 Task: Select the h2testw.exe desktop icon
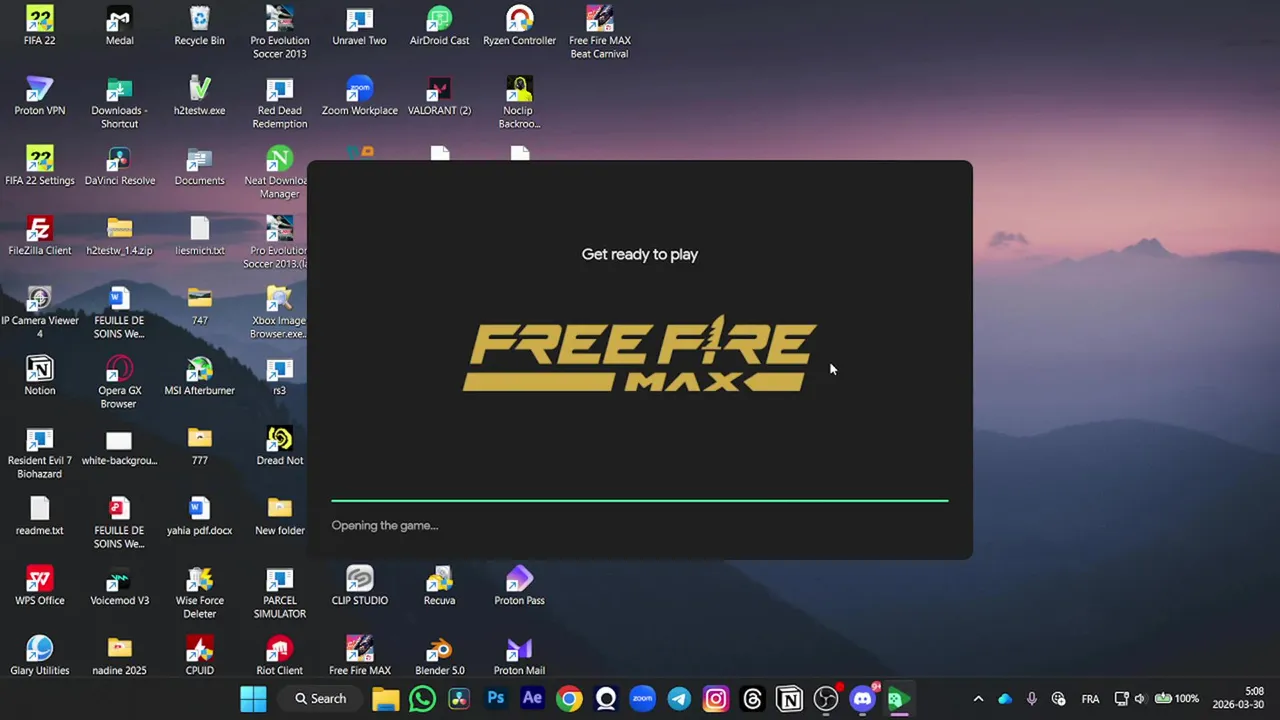pos(199,96)
